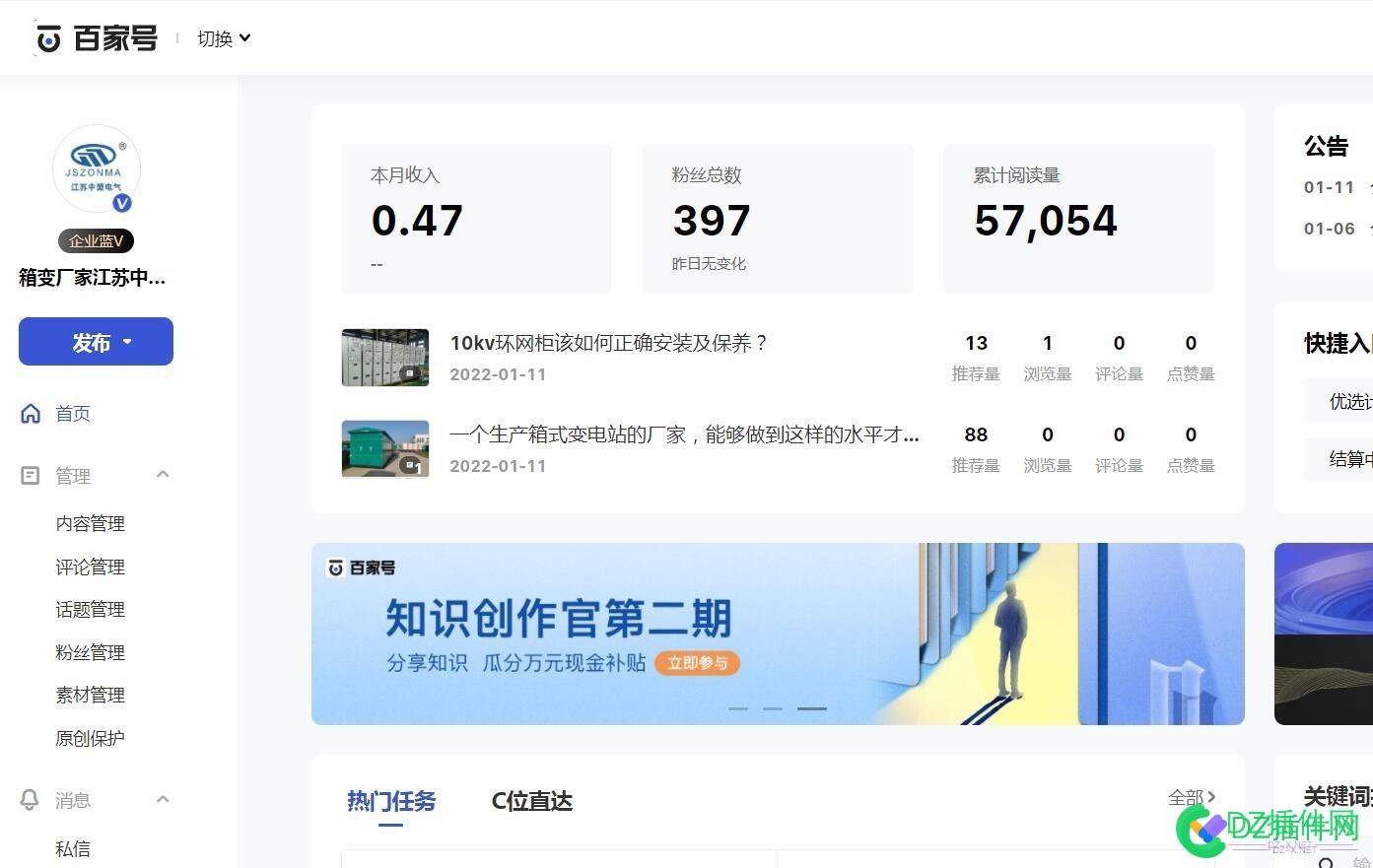Viewport: 1373px width, 868px height.
Task: Open 原创保护 in sidebar
Action: 90,739
